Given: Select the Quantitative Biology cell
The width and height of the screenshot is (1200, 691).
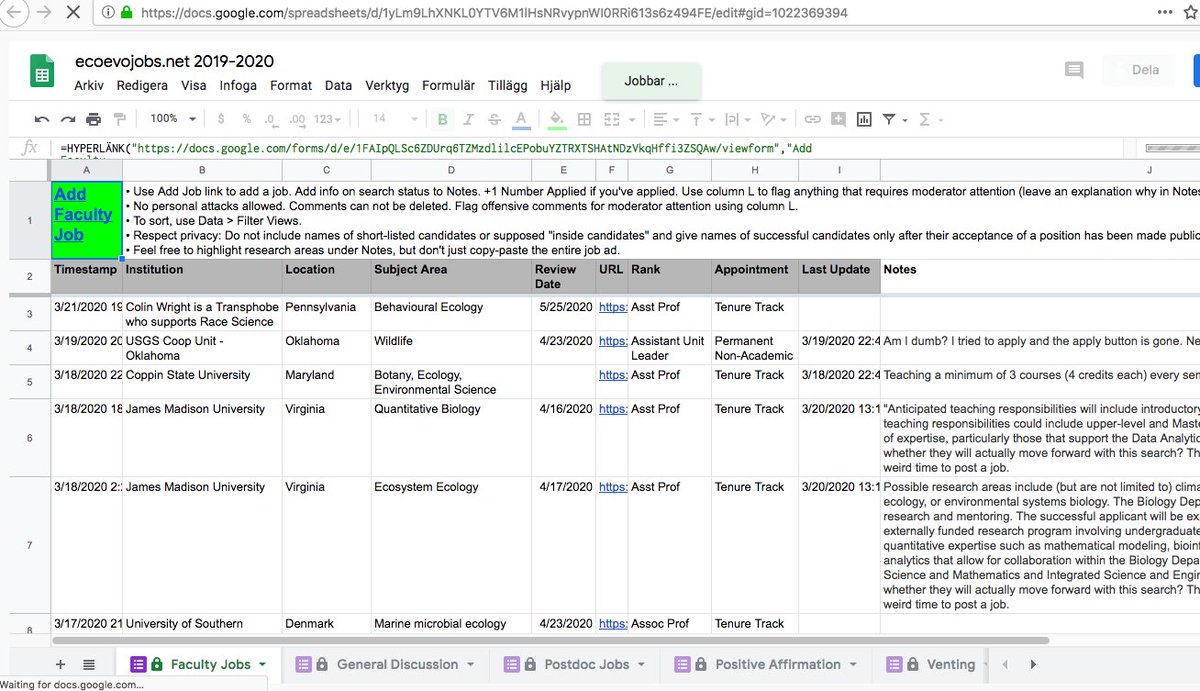Looking at the screenshot, I should [x=451, y=438].
